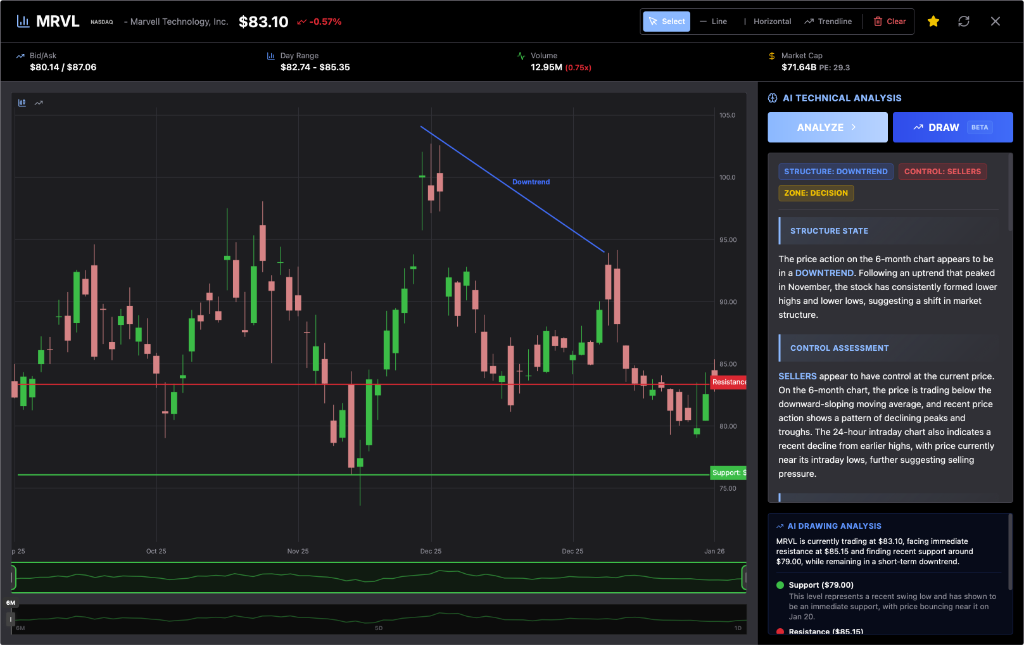Viewport: 1024px width, 645px height.
Task: Choose the Line drawing tool
Action: (x=712, y=21)
